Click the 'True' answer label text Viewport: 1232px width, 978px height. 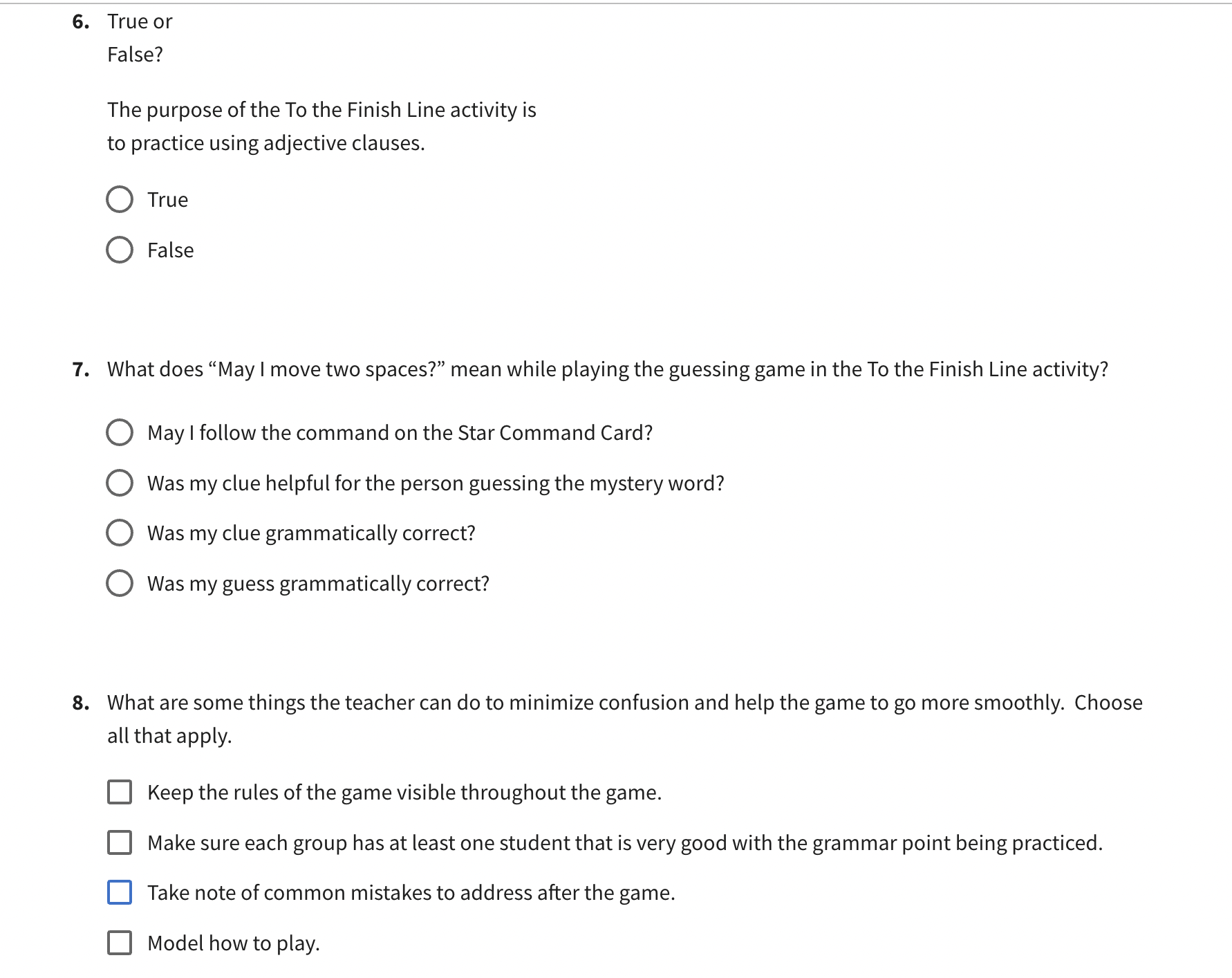(x=168, y=200)
